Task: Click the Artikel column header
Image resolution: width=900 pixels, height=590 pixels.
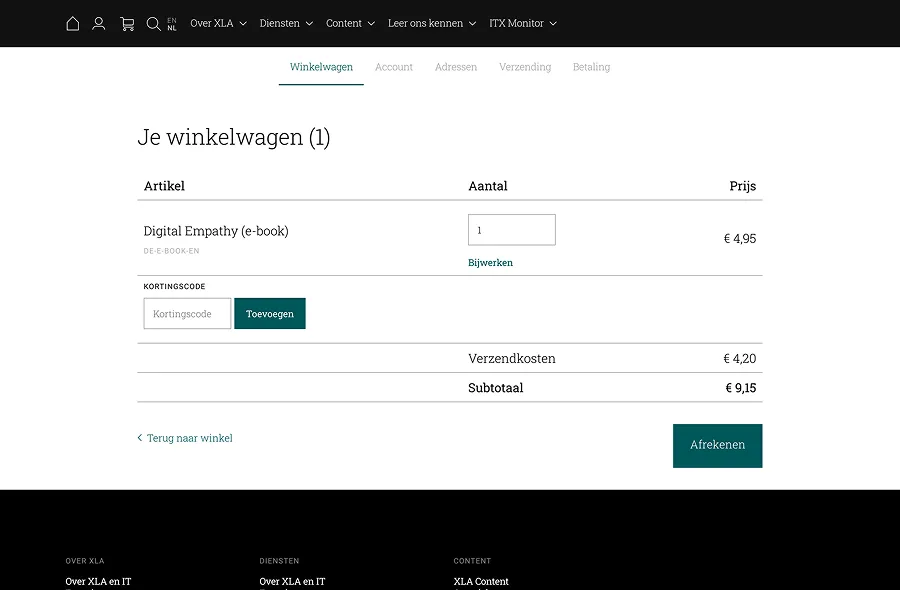Action: [164, 186]
